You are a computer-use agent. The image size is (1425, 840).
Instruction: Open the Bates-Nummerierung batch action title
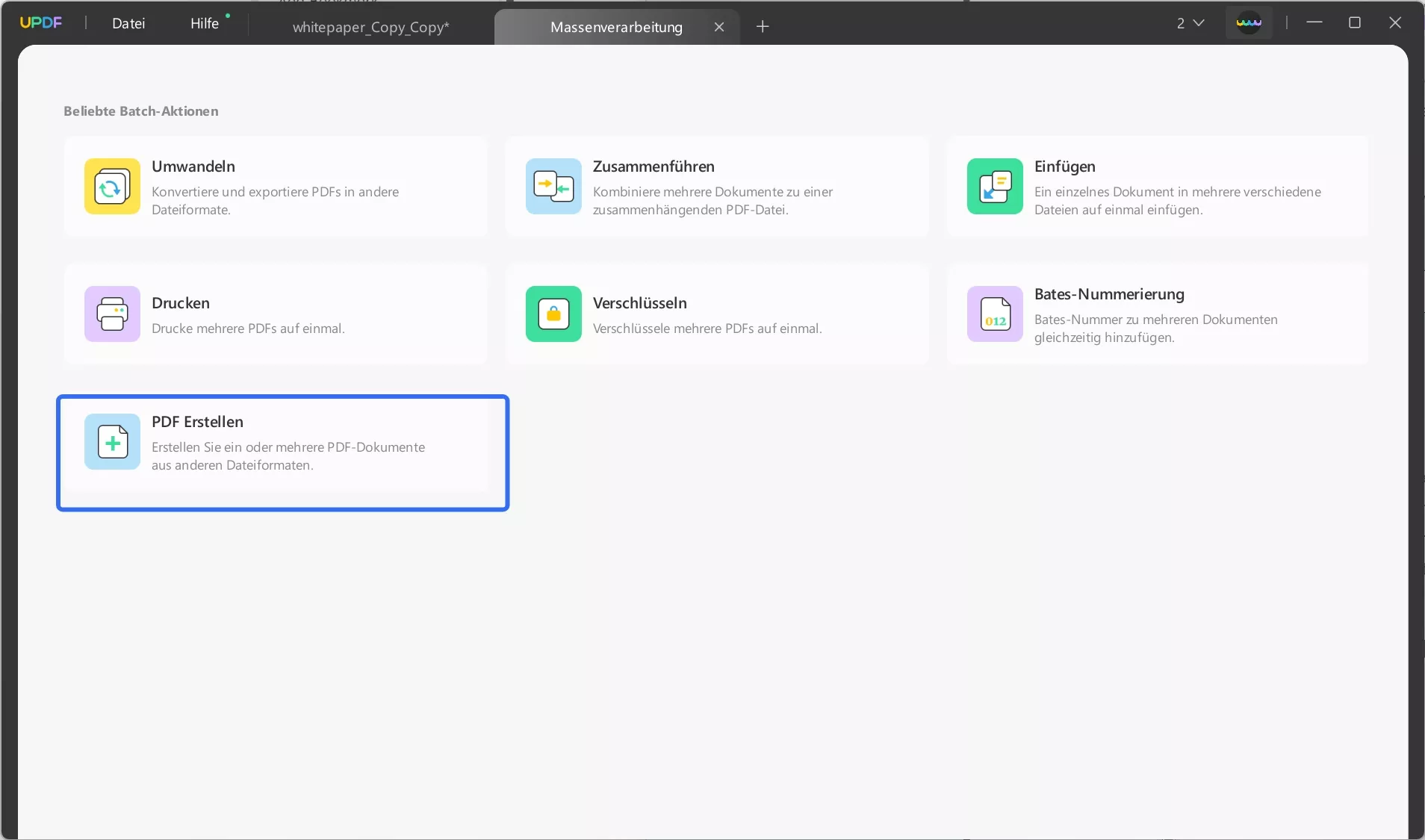point(1109,294)
